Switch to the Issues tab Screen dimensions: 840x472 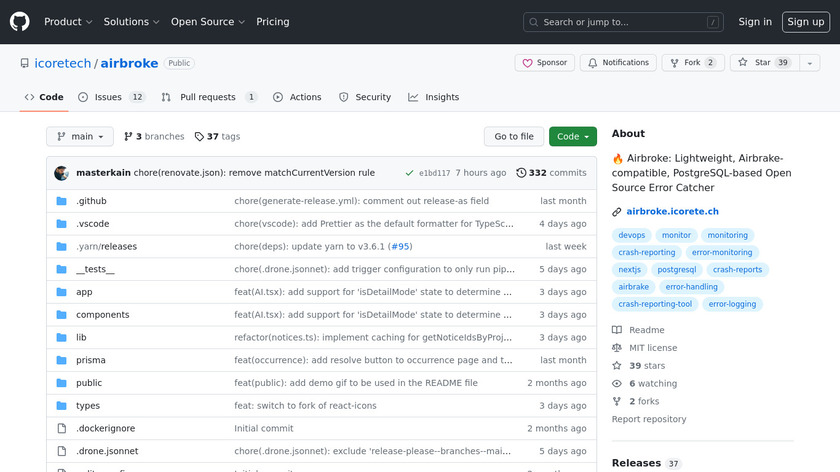tap(108, 97)
